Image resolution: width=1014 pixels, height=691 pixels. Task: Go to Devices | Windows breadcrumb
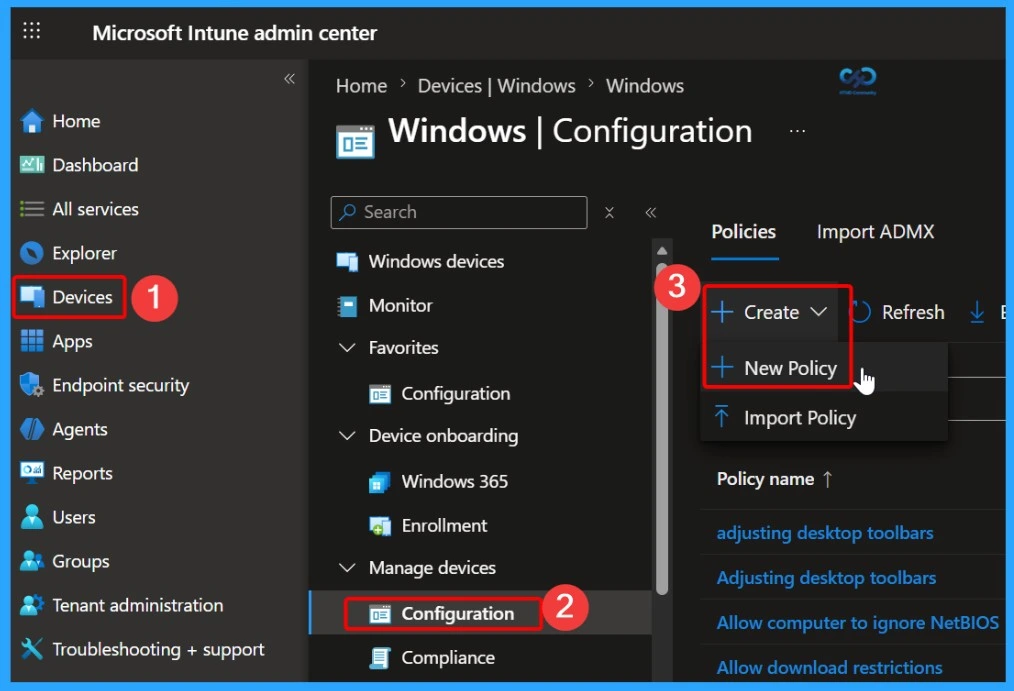496,85
